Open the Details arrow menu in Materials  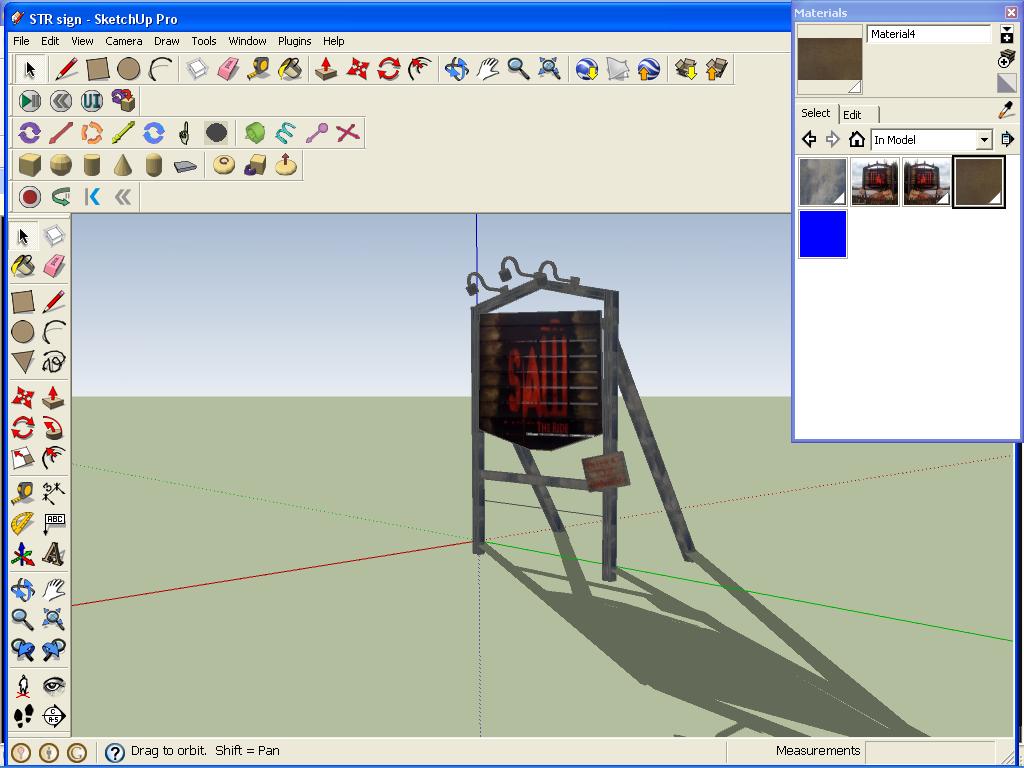[x=1007, y=139]
